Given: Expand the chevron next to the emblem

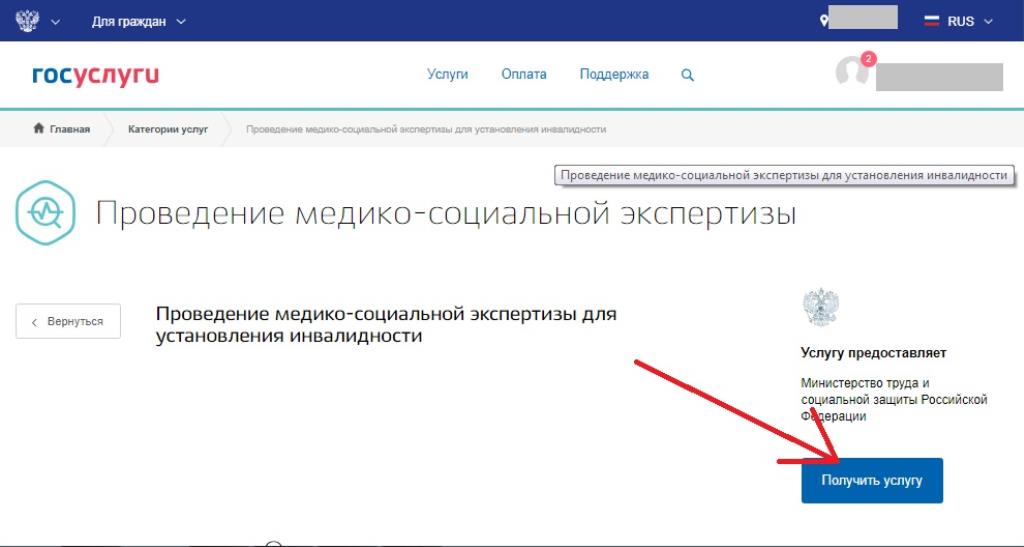Looking at the screenshot, I should click(x=56, y=22).
